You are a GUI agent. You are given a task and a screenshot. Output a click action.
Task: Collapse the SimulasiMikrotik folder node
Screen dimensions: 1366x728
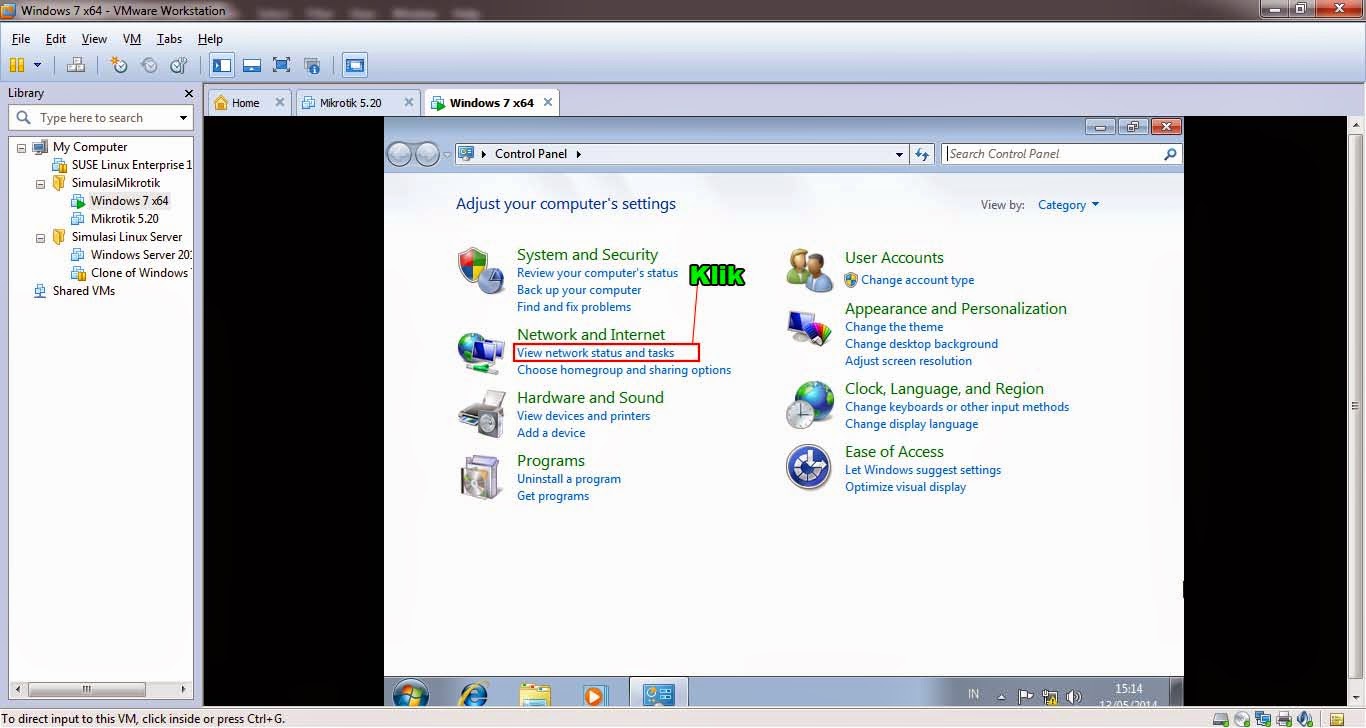point(41,183)
